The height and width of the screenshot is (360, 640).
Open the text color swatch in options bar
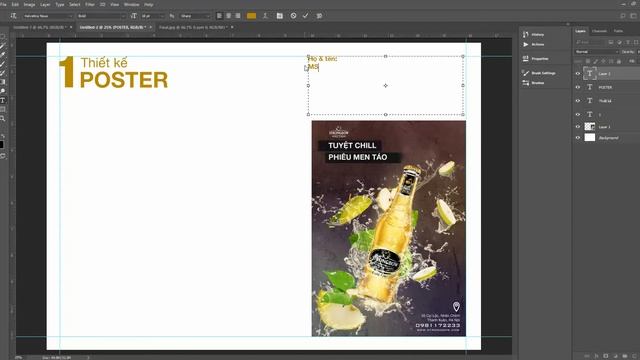coord(251,16)
